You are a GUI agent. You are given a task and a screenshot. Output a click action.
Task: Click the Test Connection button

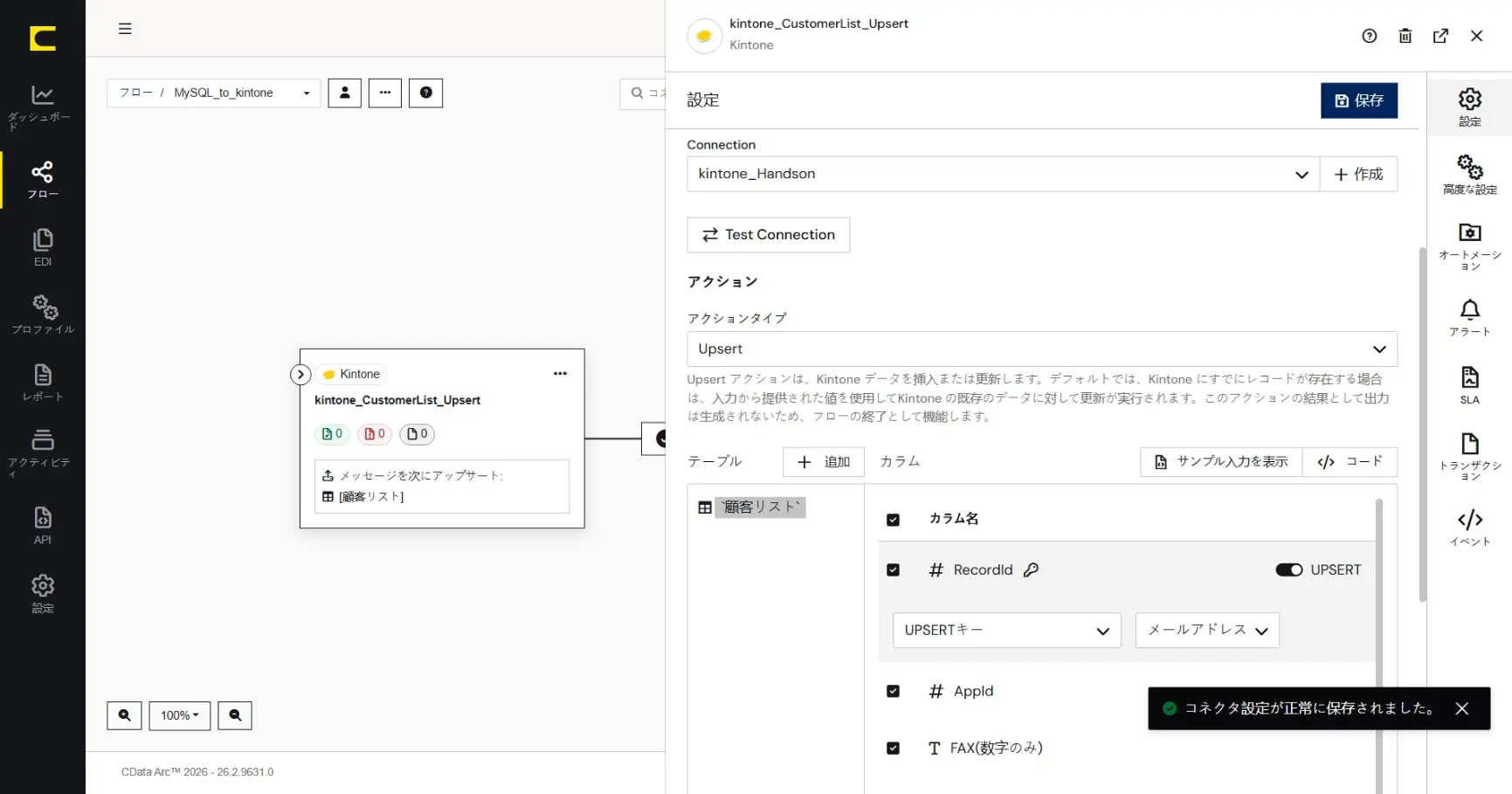(x=769, y=235)
